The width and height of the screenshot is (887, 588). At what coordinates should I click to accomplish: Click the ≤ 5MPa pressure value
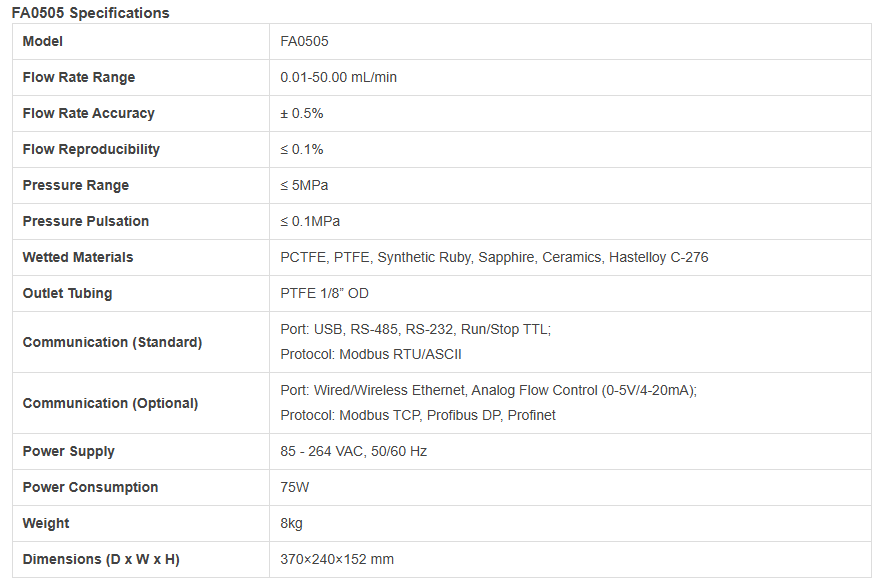304,185
